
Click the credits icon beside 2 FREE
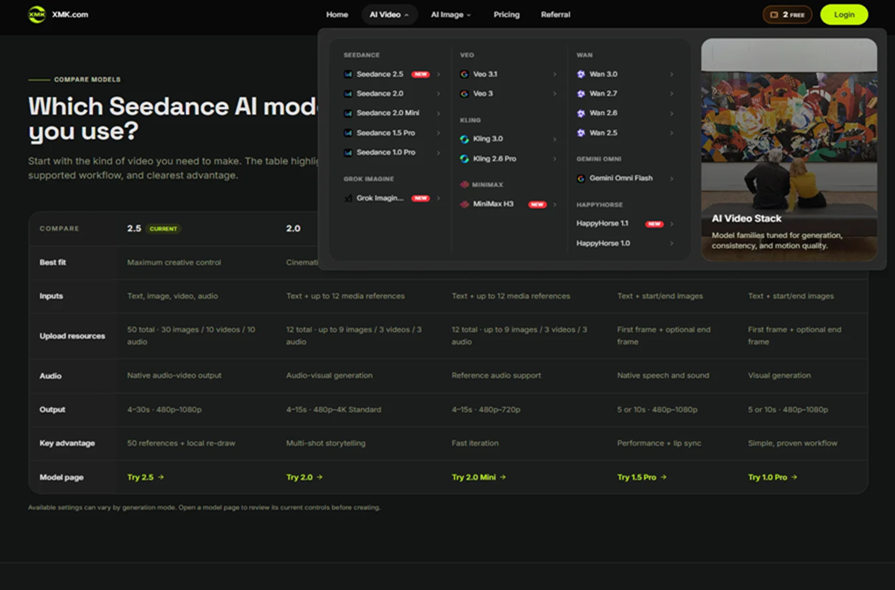(774, 15)
